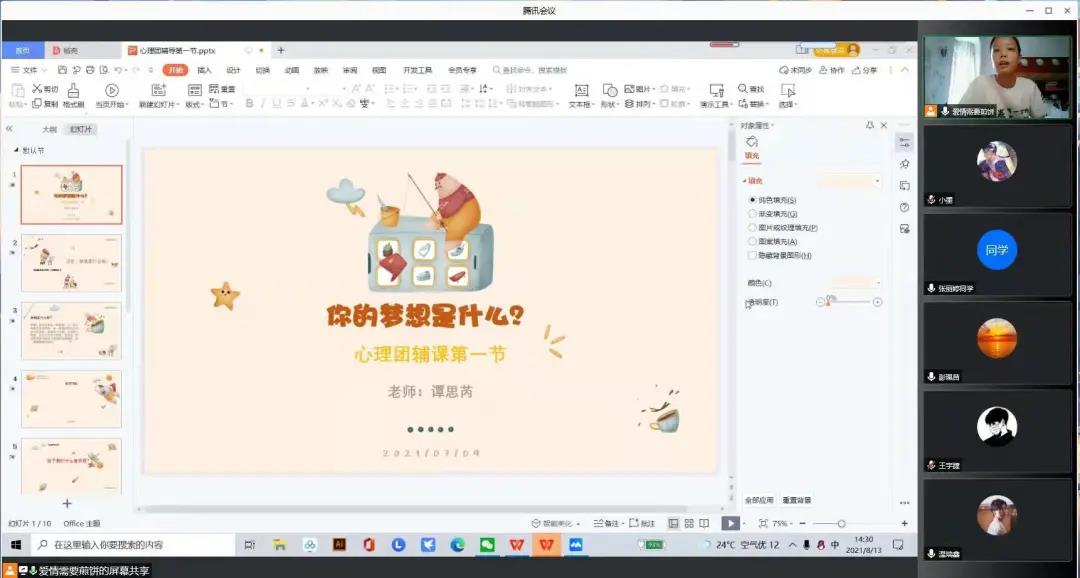Open the View (视图) ribbon tab
The height and width of the screenshot is (578, 1080).
[379, 70]
